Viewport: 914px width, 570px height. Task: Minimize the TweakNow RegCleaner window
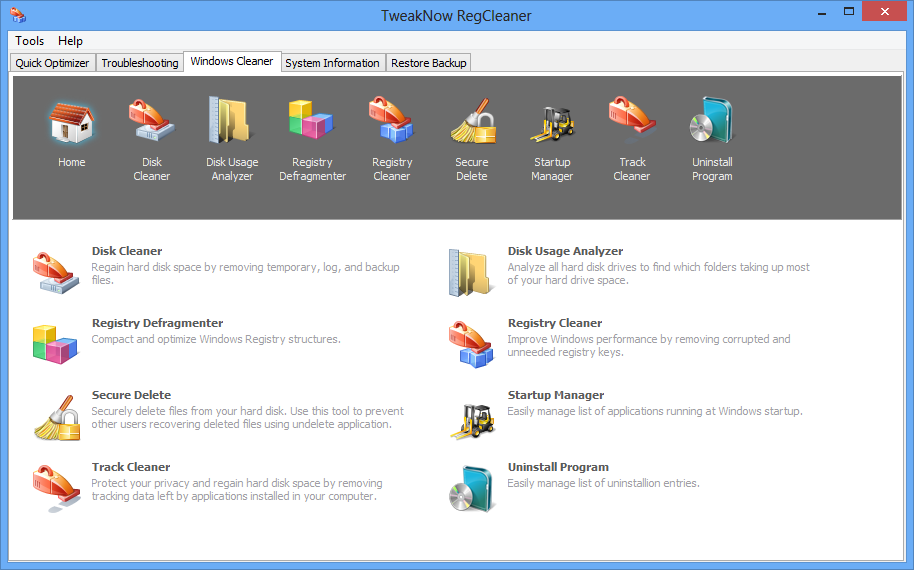822,12
